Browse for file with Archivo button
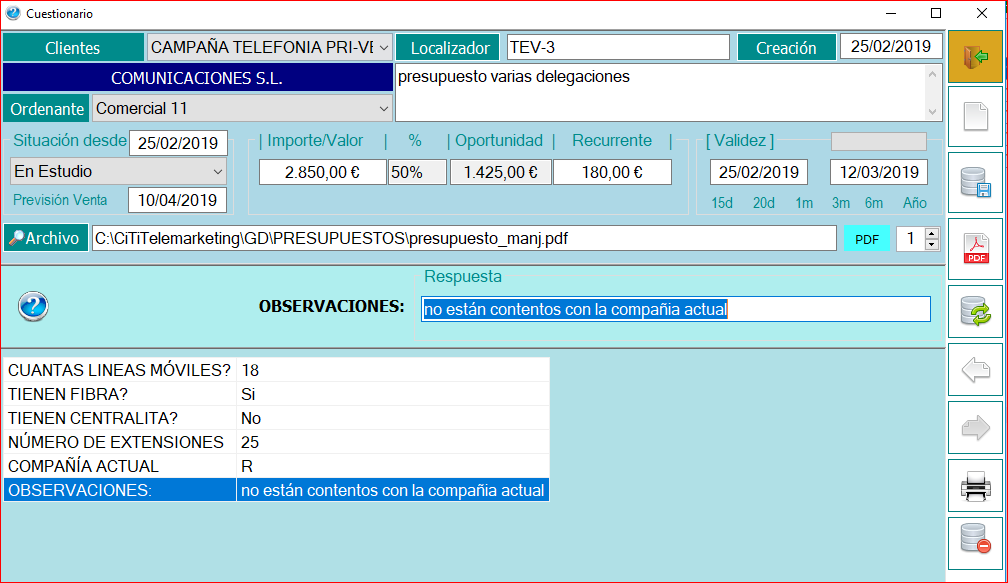1008x583 pixels. click(46, 238)
